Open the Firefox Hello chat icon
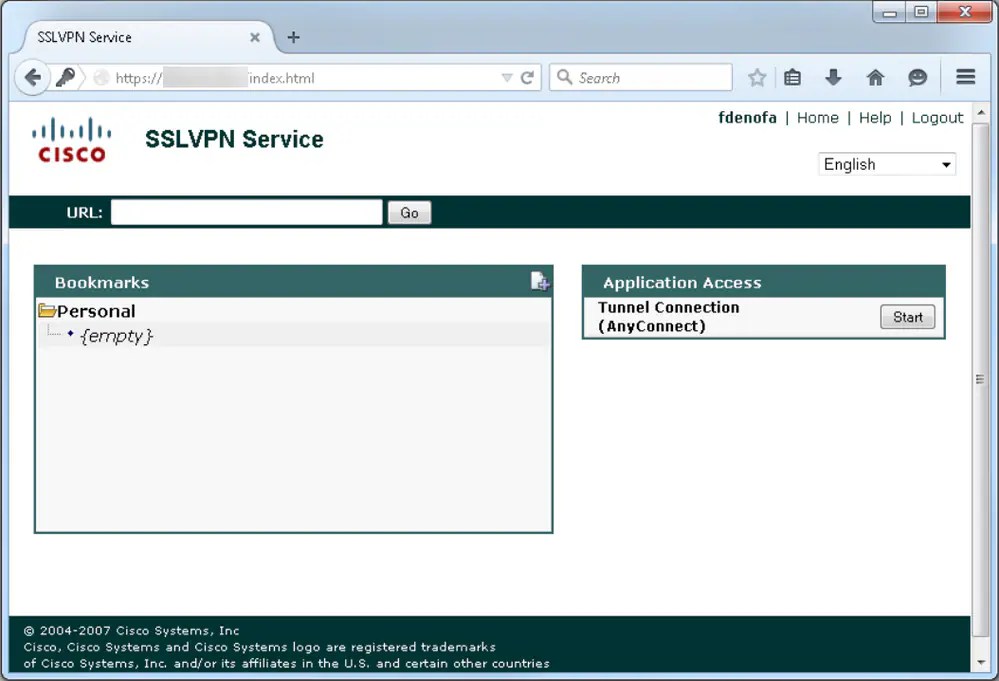 pos(917,76)
